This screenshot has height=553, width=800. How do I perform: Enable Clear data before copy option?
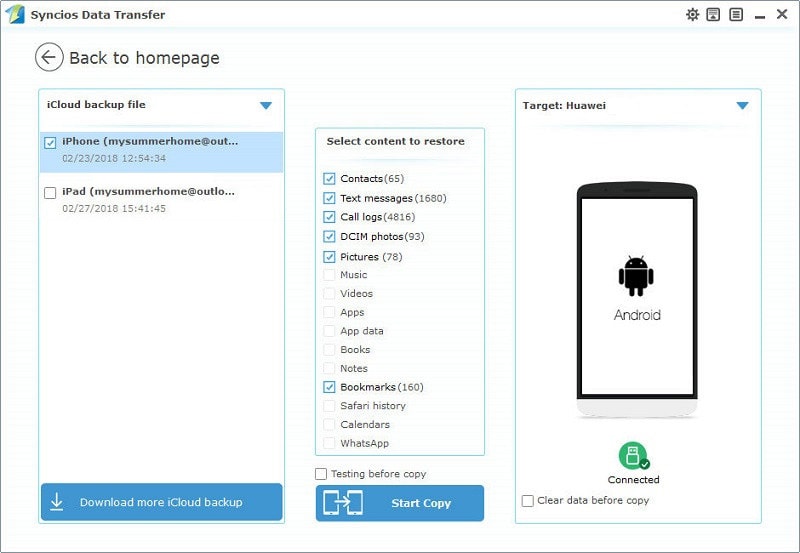[528, 500]
